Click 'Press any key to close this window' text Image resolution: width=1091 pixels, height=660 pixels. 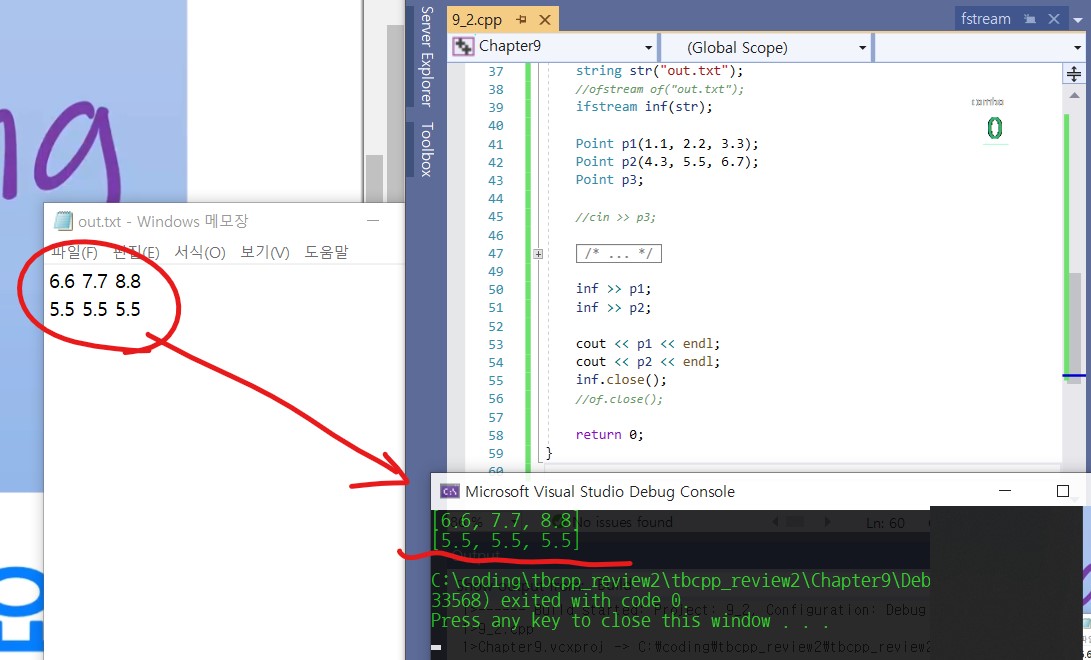tap(630, 620)
